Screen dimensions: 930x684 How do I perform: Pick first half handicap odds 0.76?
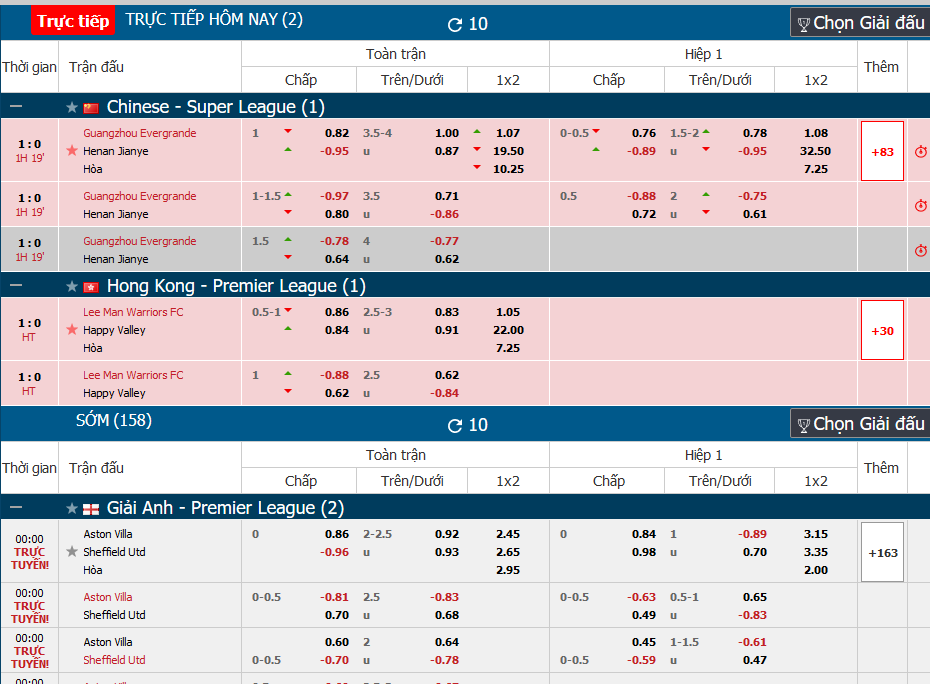pyautogui.click(x=644, y=133)
